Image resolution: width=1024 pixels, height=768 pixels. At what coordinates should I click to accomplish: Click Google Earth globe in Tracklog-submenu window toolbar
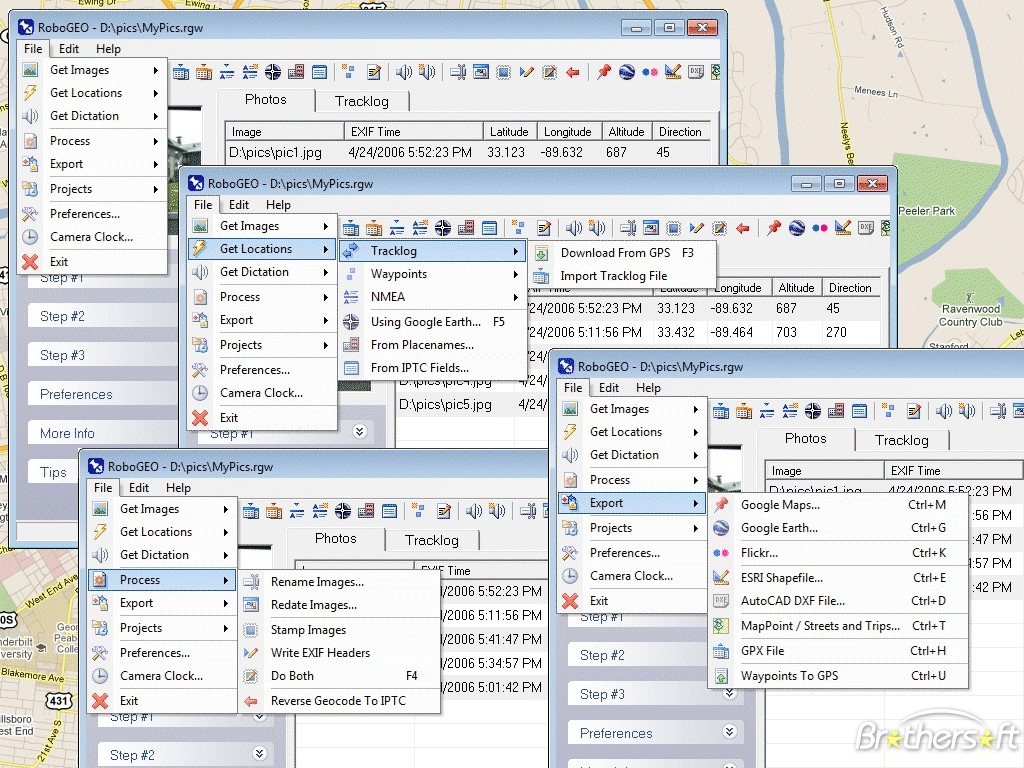tap(797, 228)
